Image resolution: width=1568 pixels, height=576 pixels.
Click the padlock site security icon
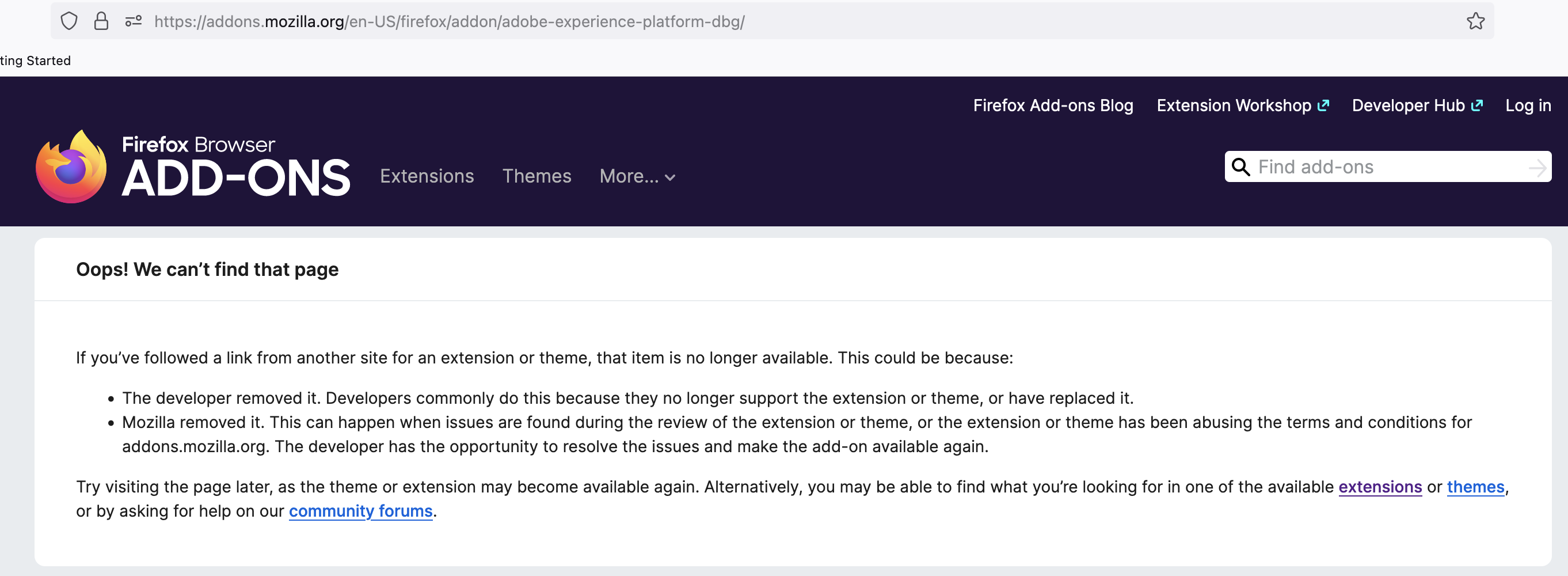101,21
